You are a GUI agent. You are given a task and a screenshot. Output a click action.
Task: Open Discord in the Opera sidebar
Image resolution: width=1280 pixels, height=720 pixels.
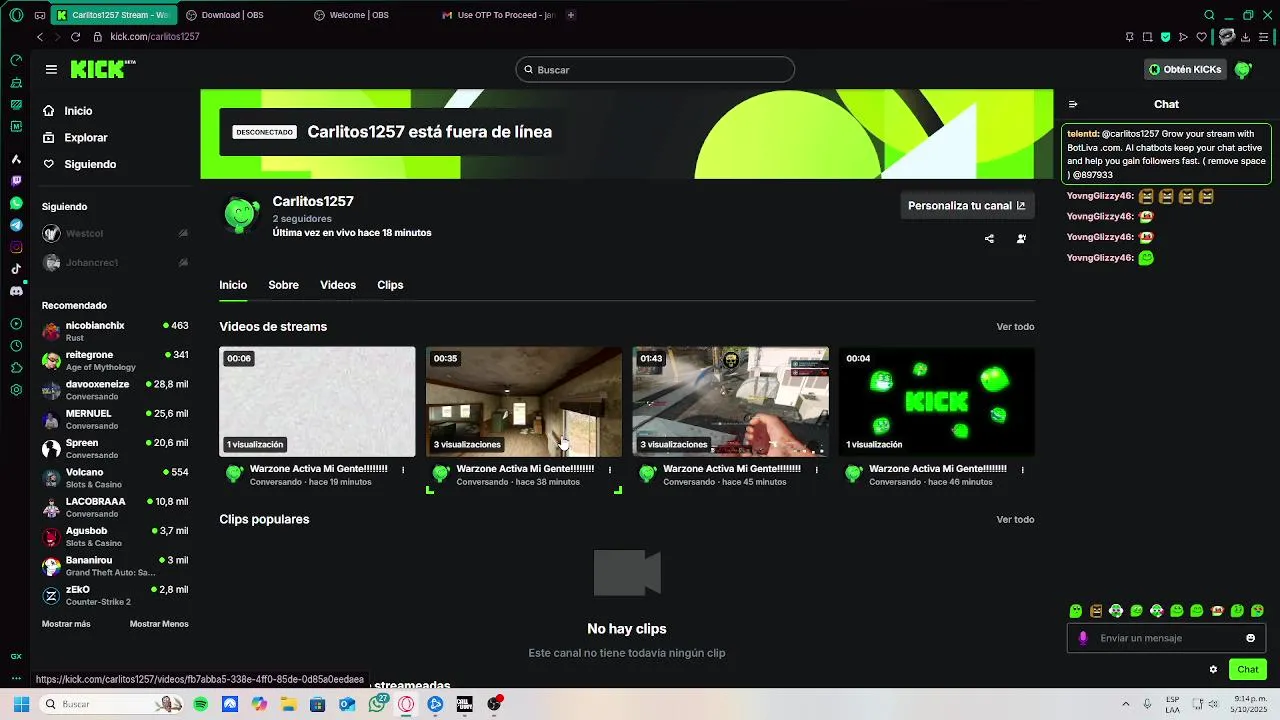[16, 291]
